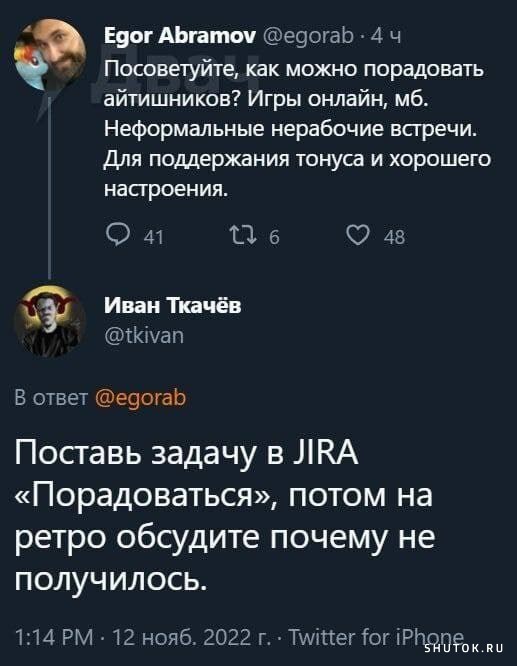Click the reply speech bubble icon

click(116, 235)
